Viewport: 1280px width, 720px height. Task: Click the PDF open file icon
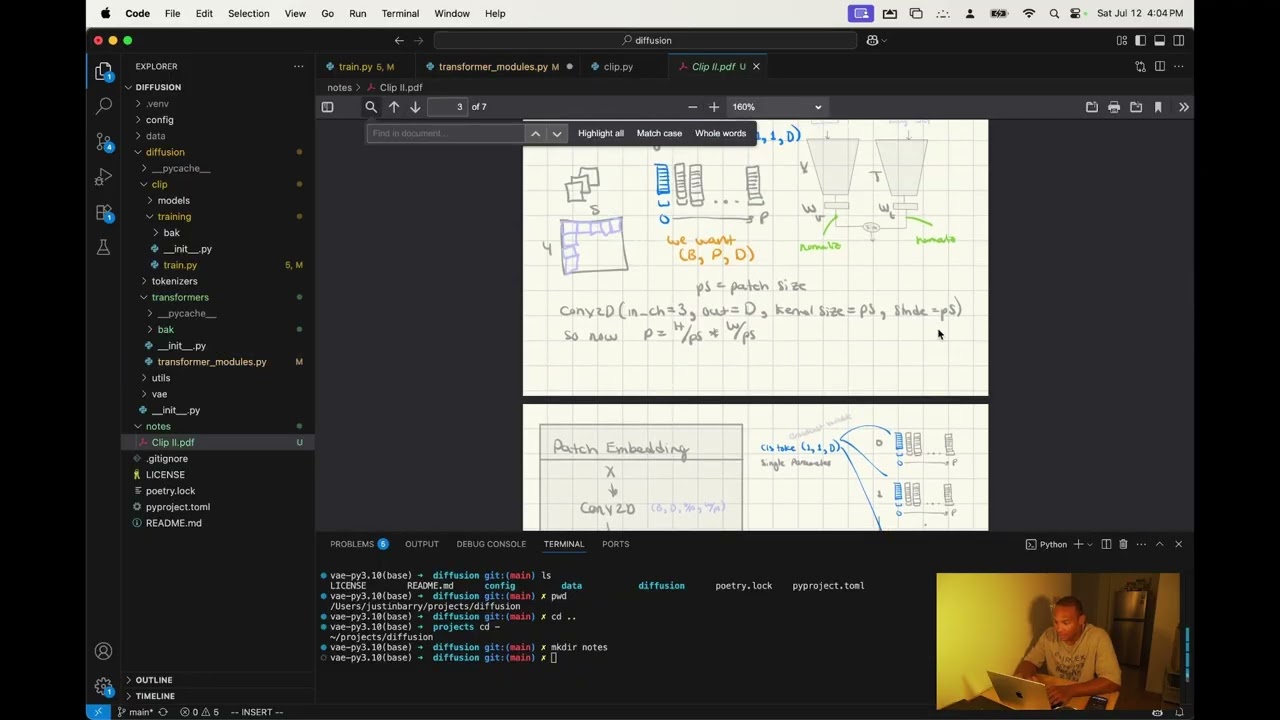1092,107
